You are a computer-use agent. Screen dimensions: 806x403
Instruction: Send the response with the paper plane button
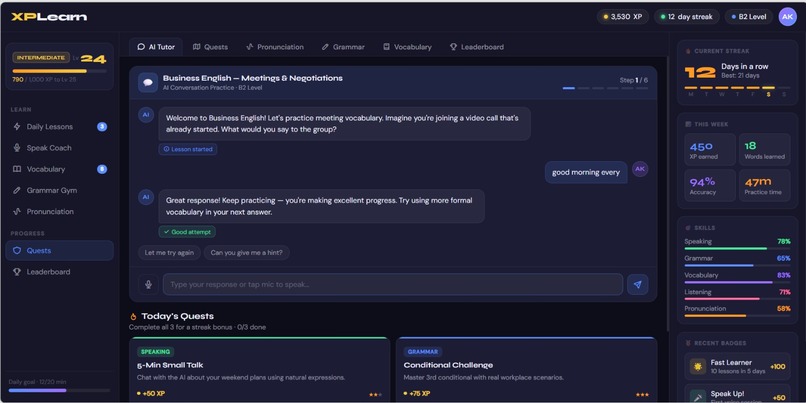tap(637, 284)
